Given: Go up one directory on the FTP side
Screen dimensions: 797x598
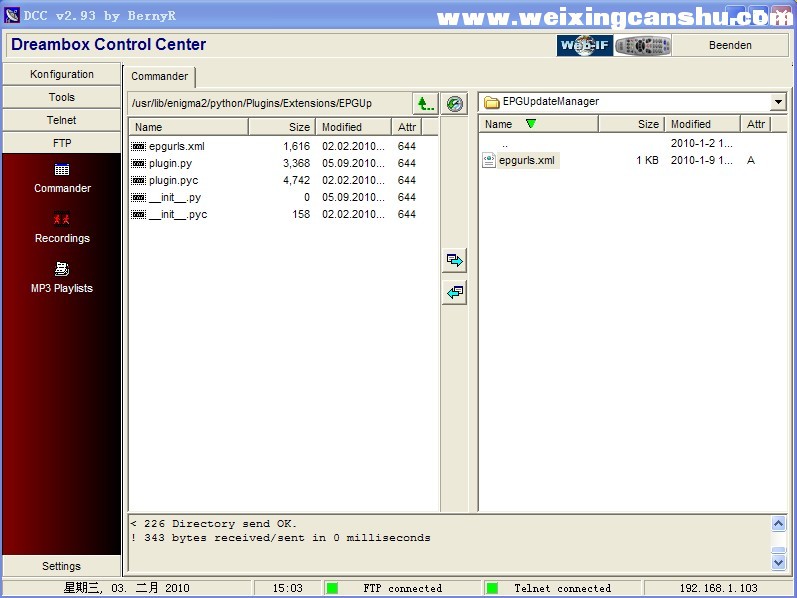Looking at the screenshot, I should point(425,104).
